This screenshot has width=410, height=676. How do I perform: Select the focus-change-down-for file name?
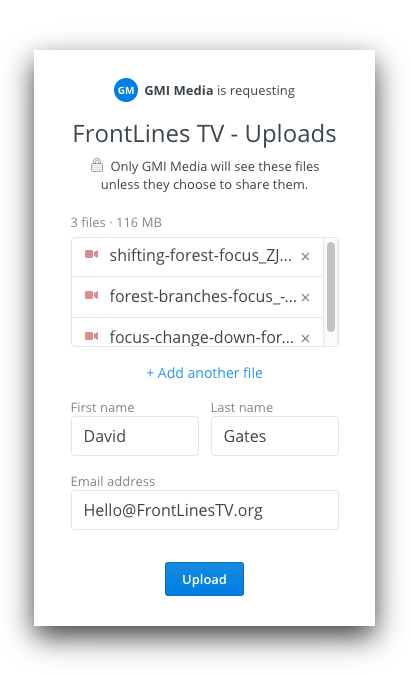click(x=201, y=337)
